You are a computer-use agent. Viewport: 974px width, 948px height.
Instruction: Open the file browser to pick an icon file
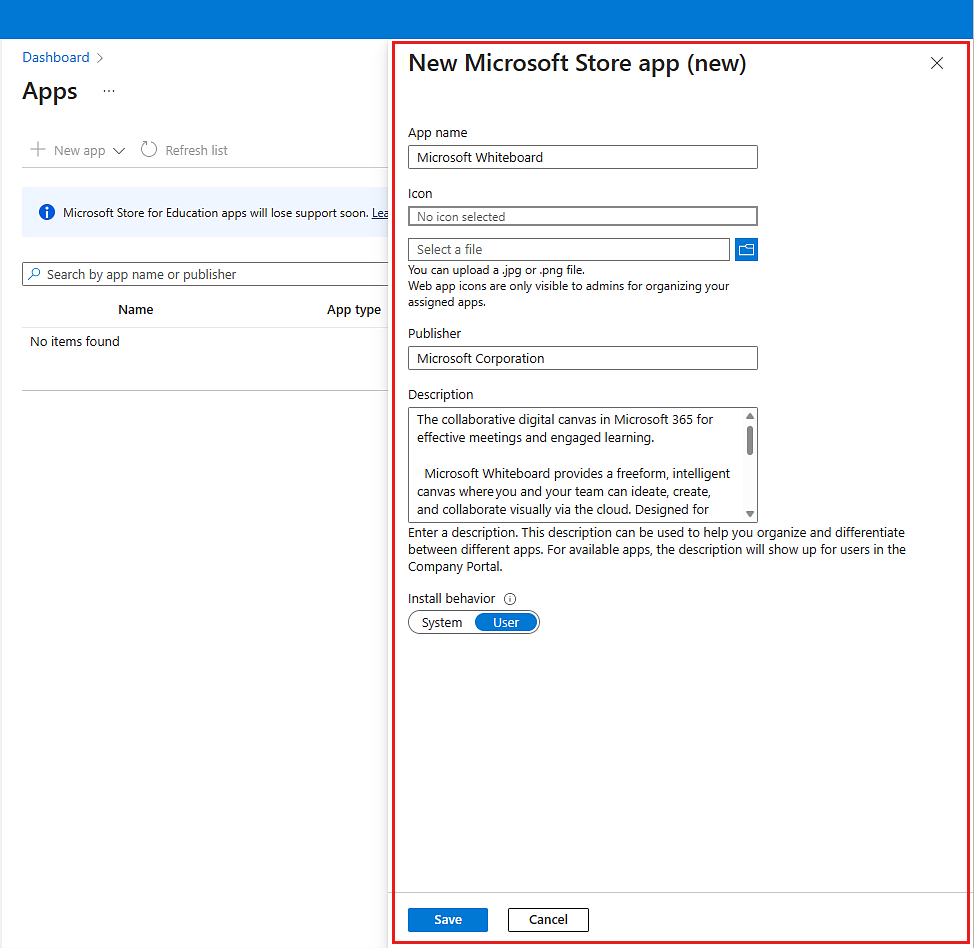click(x=746, y=249)
